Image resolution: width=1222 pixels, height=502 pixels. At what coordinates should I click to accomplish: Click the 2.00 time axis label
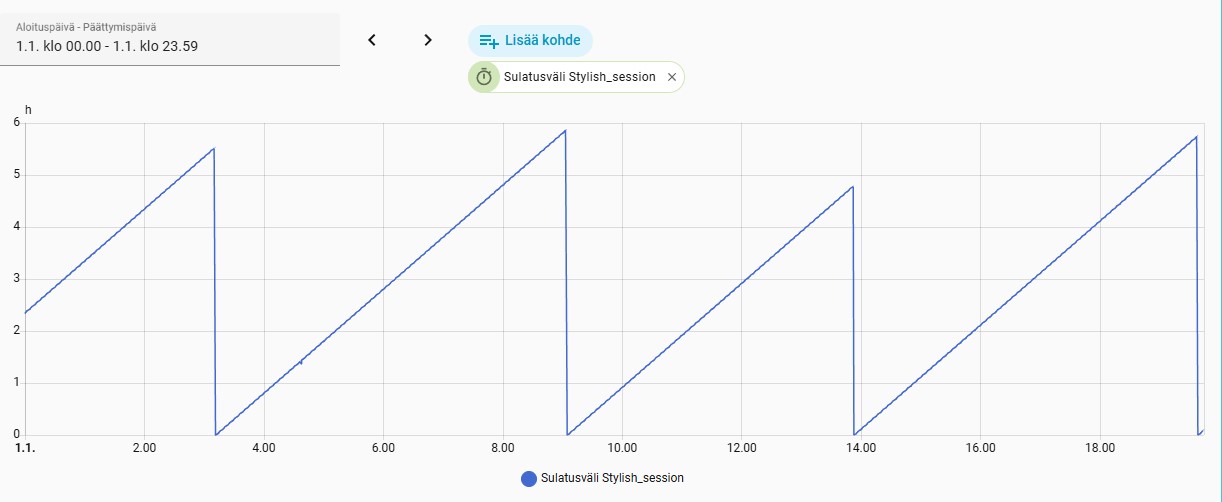145,448
